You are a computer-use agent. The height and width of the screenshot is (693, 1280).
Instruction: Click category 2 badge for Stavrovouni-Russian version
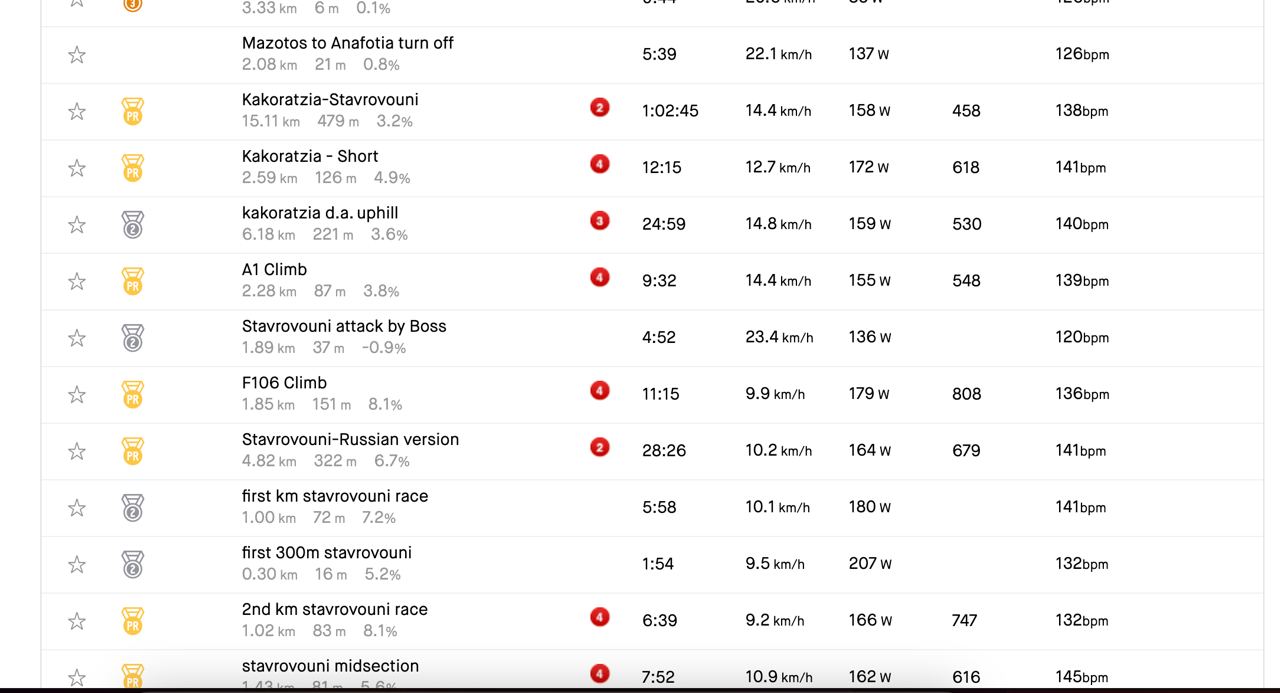pyautogui.click(x=600, y=447)
